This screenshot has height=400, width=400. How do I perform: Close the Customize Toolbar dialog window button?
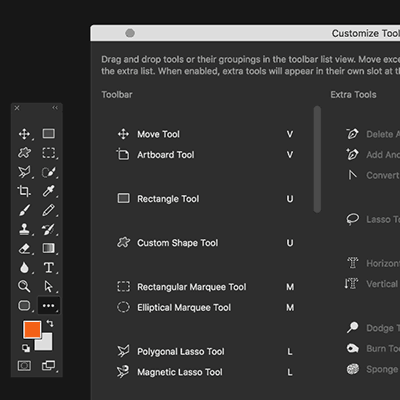[x=130, y=33]
